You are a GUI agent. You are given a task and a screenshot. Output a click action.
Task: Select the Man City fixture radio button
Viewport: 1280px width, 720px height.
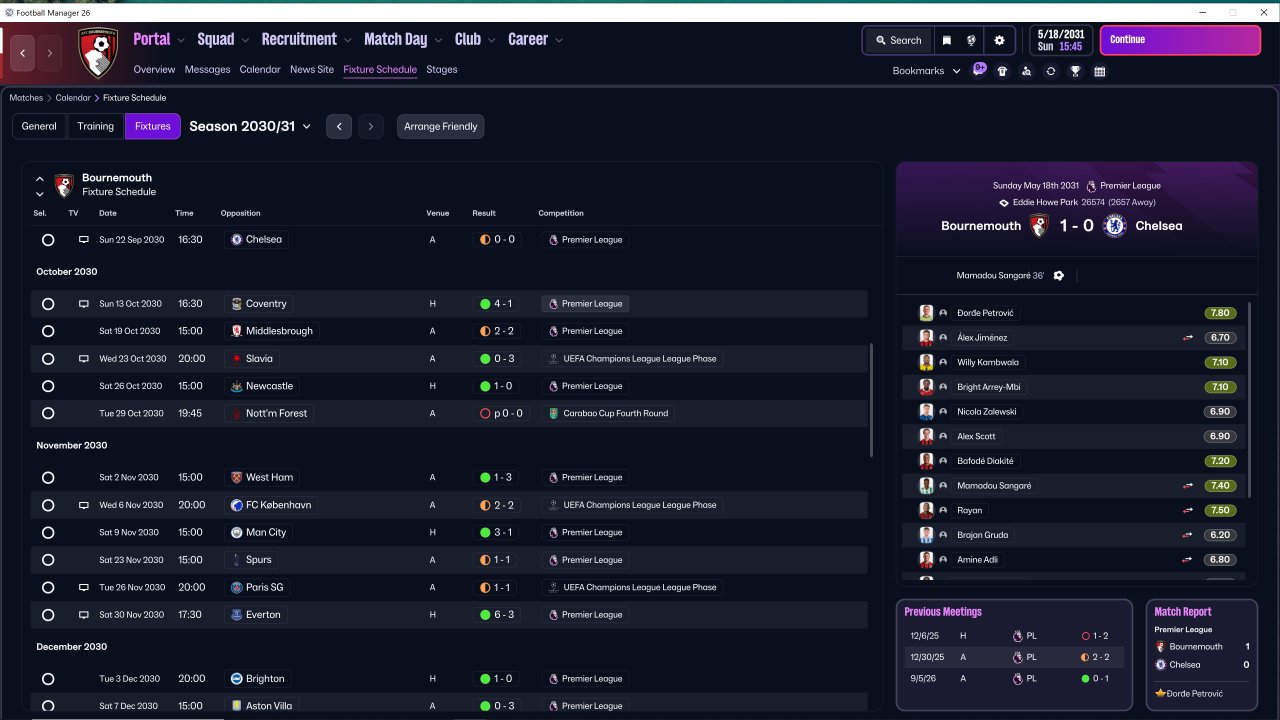coord(48,533)
